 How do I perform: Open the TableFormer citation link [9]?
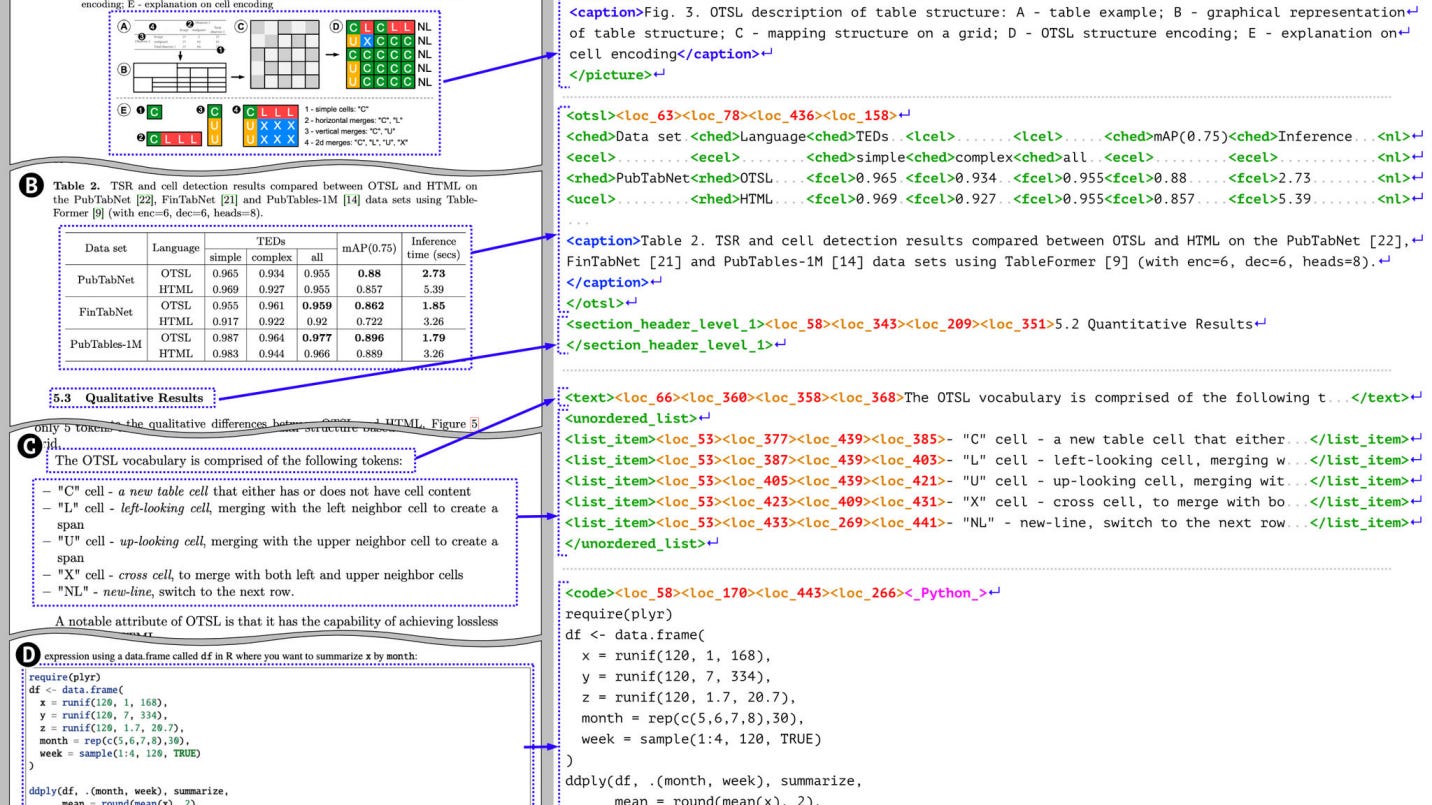(97, 213)
